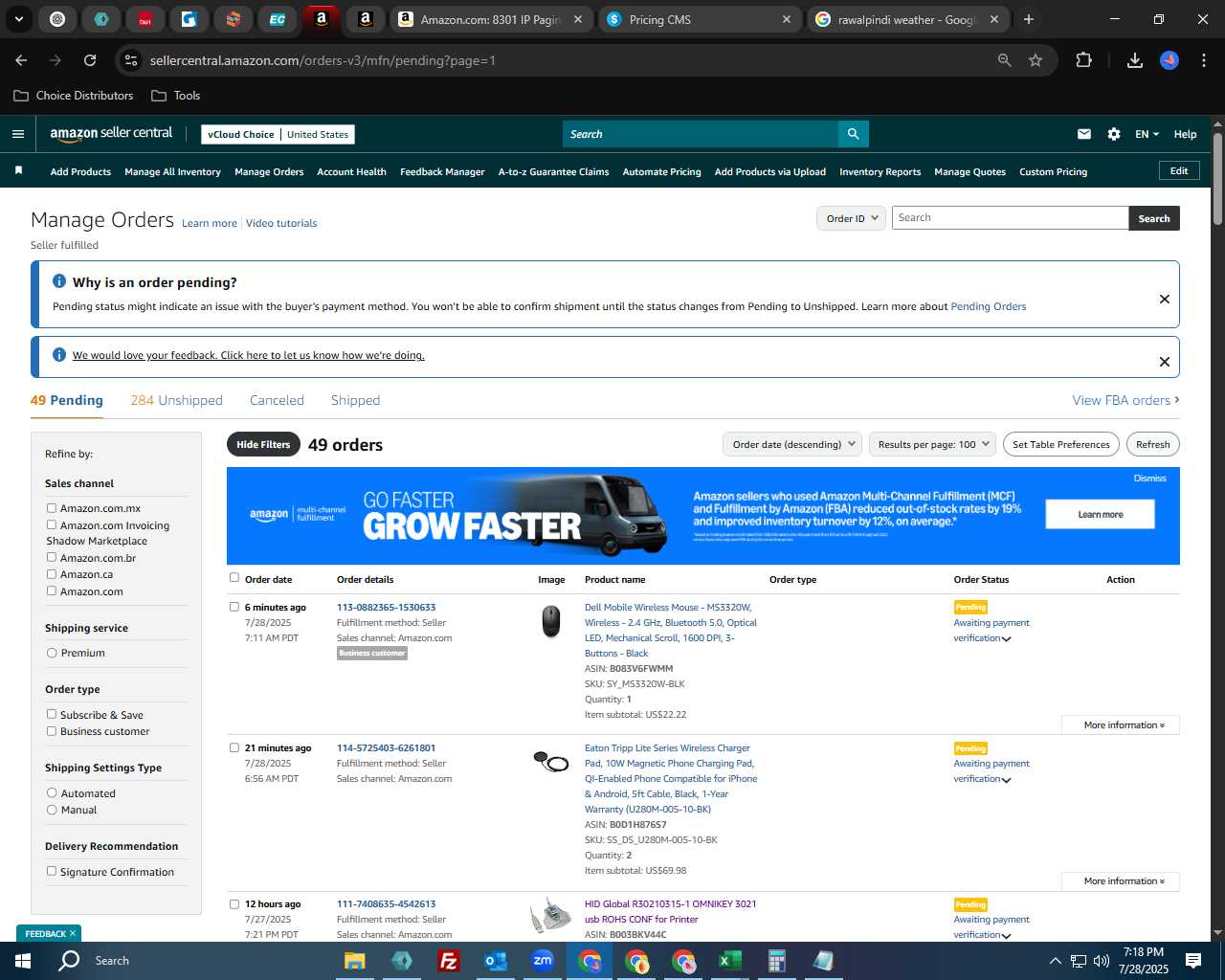Click the Dell Mobile Wireless Mouse thumbnail
This screenshot has height=980, width=1225.
coord(550,621)
